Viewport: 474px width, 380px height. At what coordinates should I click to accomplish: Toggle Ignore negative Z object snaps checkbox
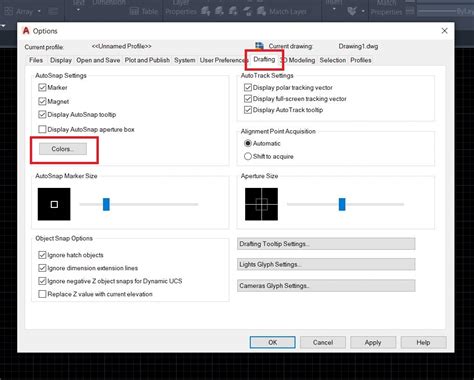(x=42, y=281)
